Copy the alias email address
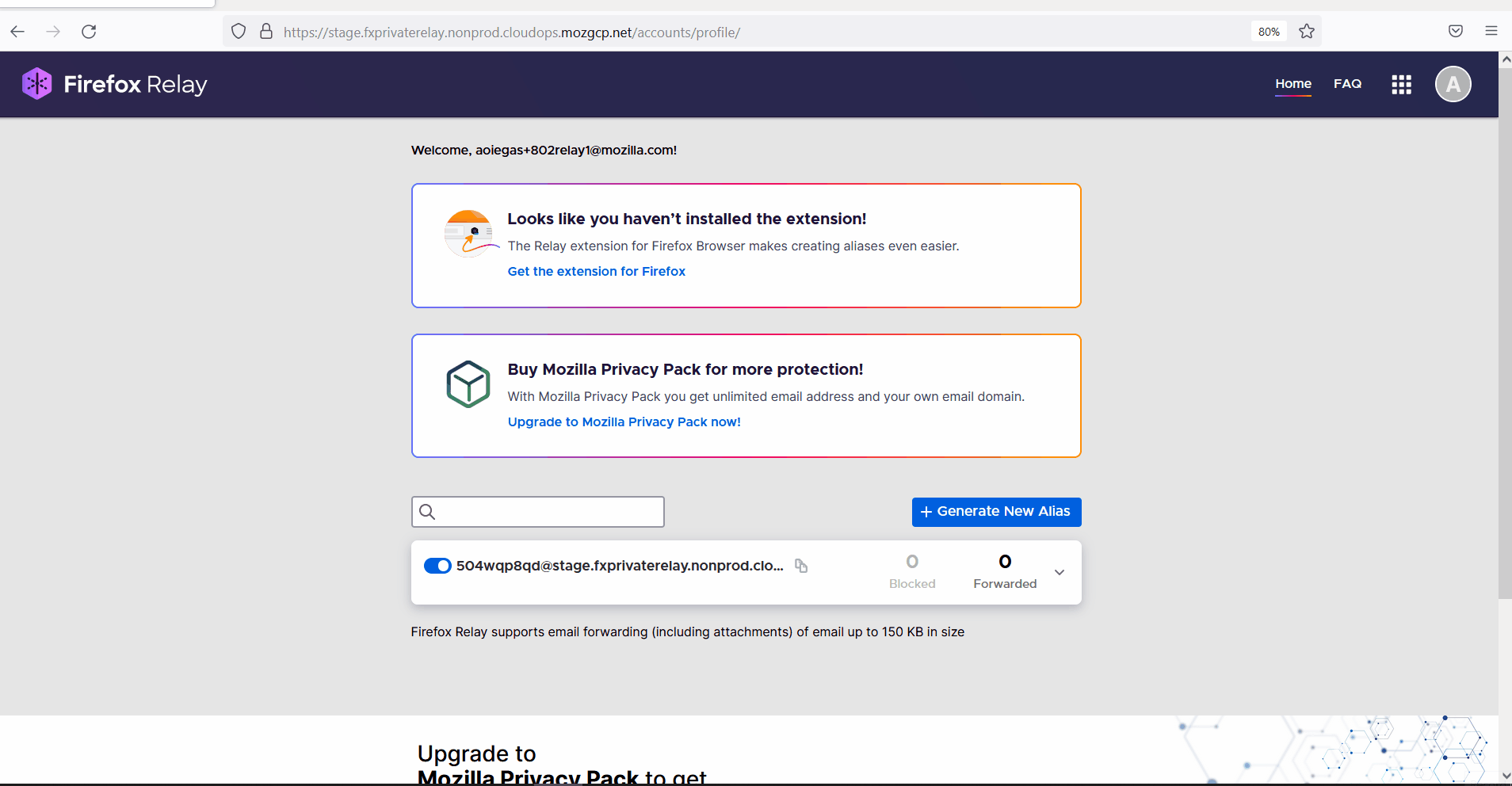1512x786 pixels. [x=800, y=565]
